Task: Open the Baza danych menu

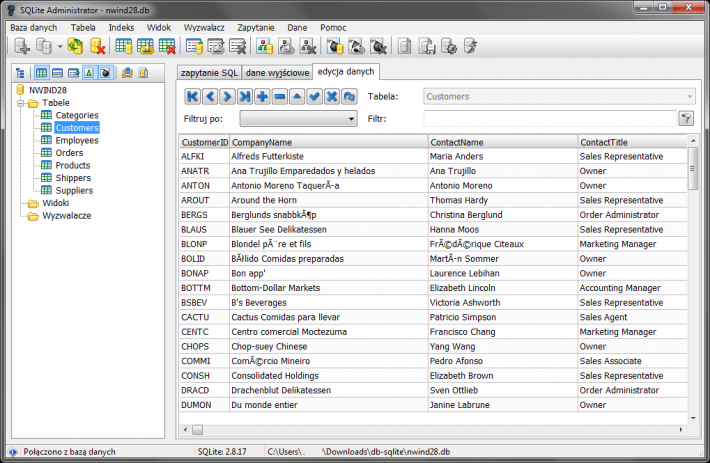Action: coord(34,28)
